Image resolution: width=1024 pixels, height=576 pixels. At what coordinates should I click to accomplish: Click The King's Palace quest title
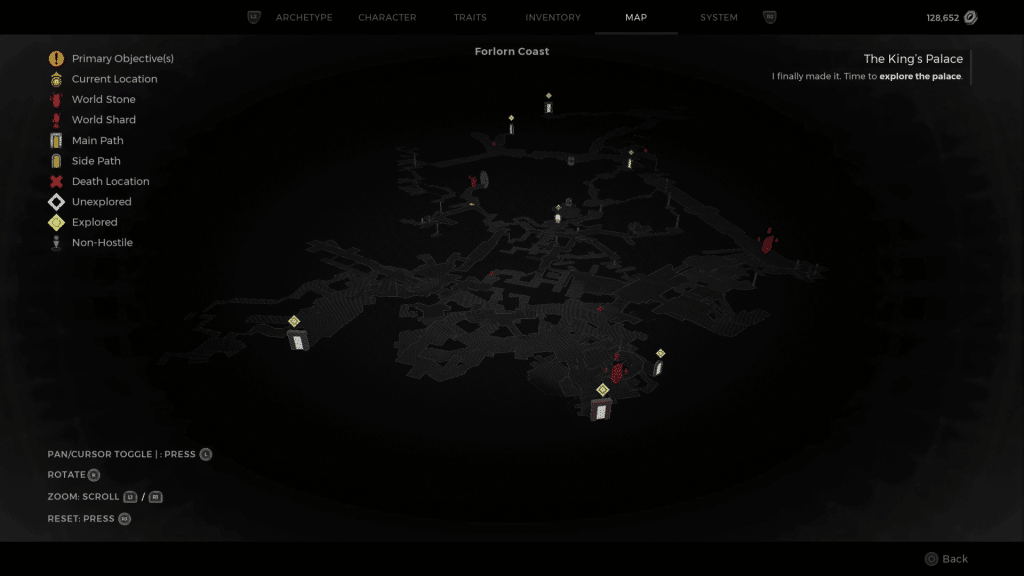point(913,59)
